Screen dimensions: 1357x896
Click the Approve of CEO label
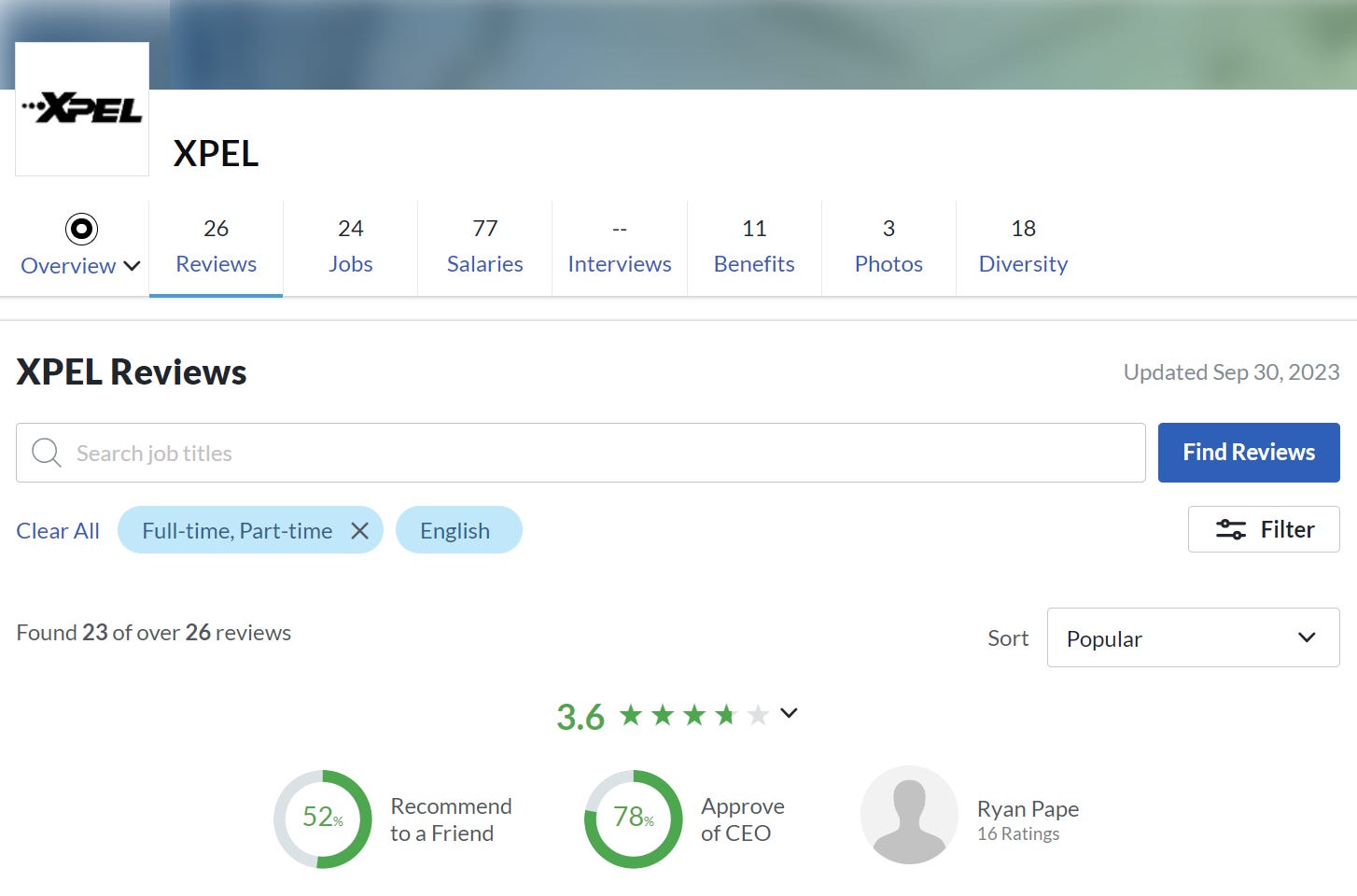pos(743,819)
